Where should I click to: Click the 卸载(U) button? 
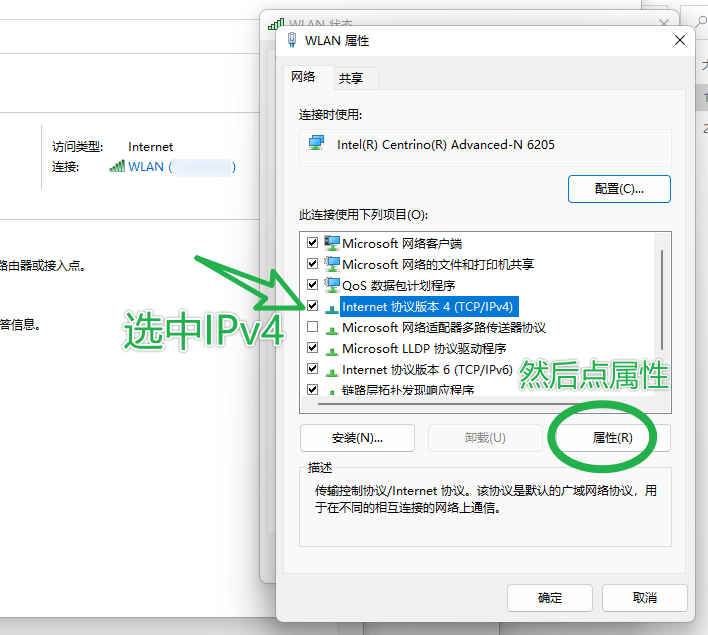[485, 438]
